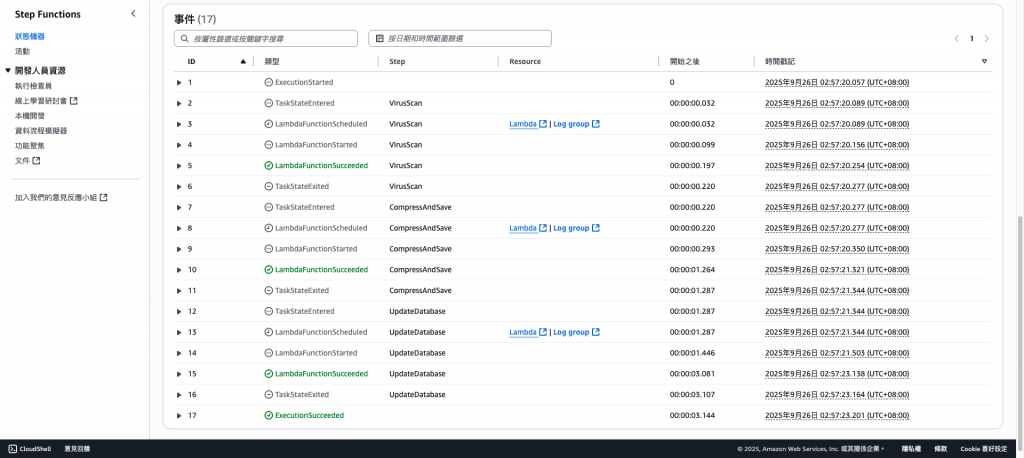This screenshot has width=1024, height=458.
Task: Open 狀態機器 in the sidebar
Action: 30,37
